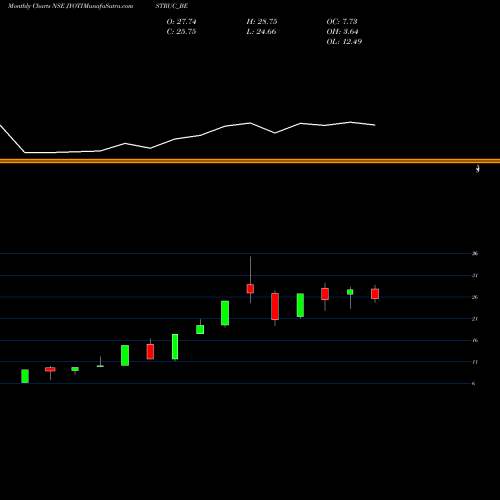This screenshot has width=500, height=500.
Task: Click the 36 price axis label
Action: point(475,253)
